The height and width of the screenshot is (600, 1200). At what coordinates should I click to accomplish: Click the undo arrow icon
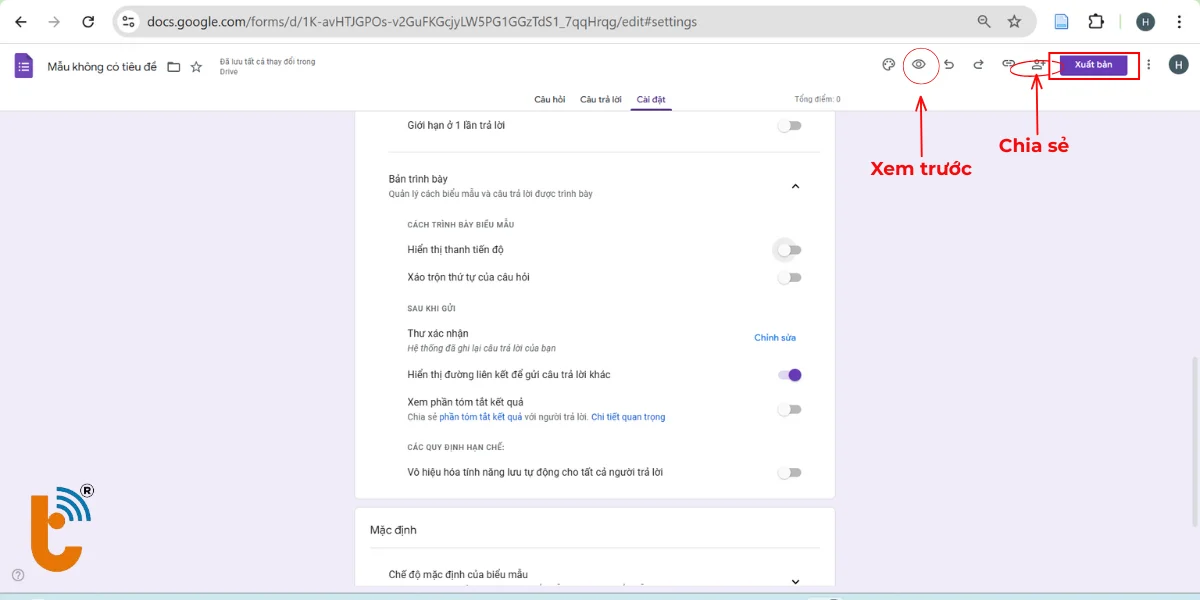coord(949,65)
